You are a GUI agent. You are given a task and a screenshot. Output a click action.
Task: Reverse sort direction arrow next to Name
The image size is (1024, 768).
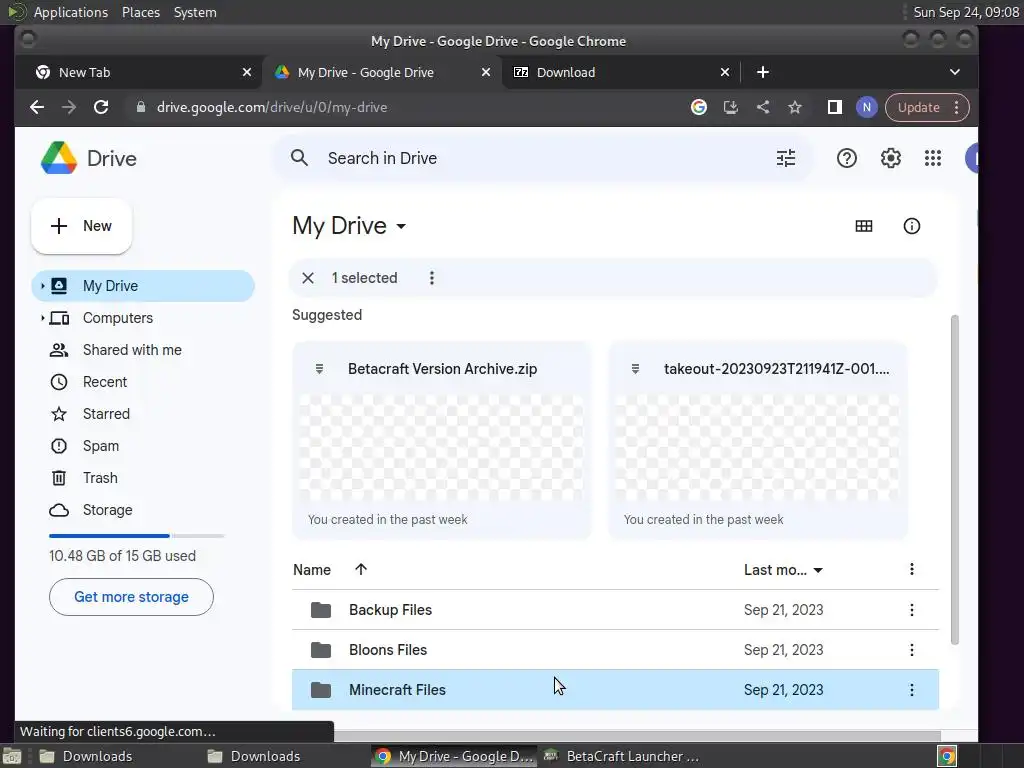(x=360, y=569)
